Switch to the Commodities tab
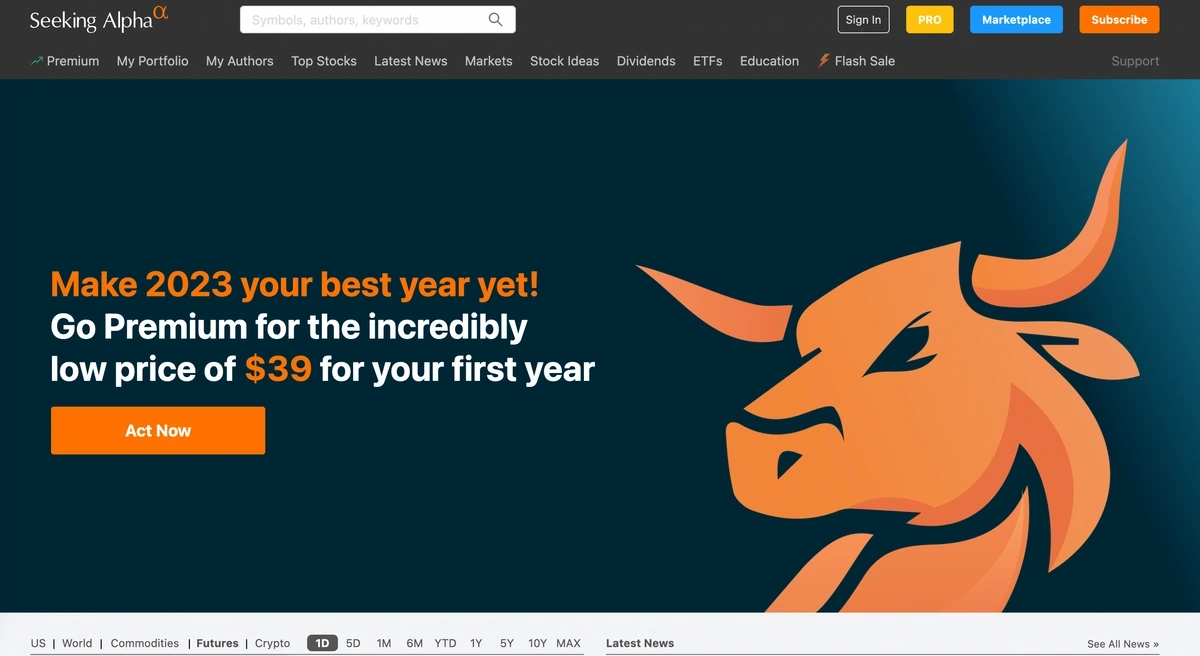The width and height of the screenshot is (1200, 656). click(145, 644)
